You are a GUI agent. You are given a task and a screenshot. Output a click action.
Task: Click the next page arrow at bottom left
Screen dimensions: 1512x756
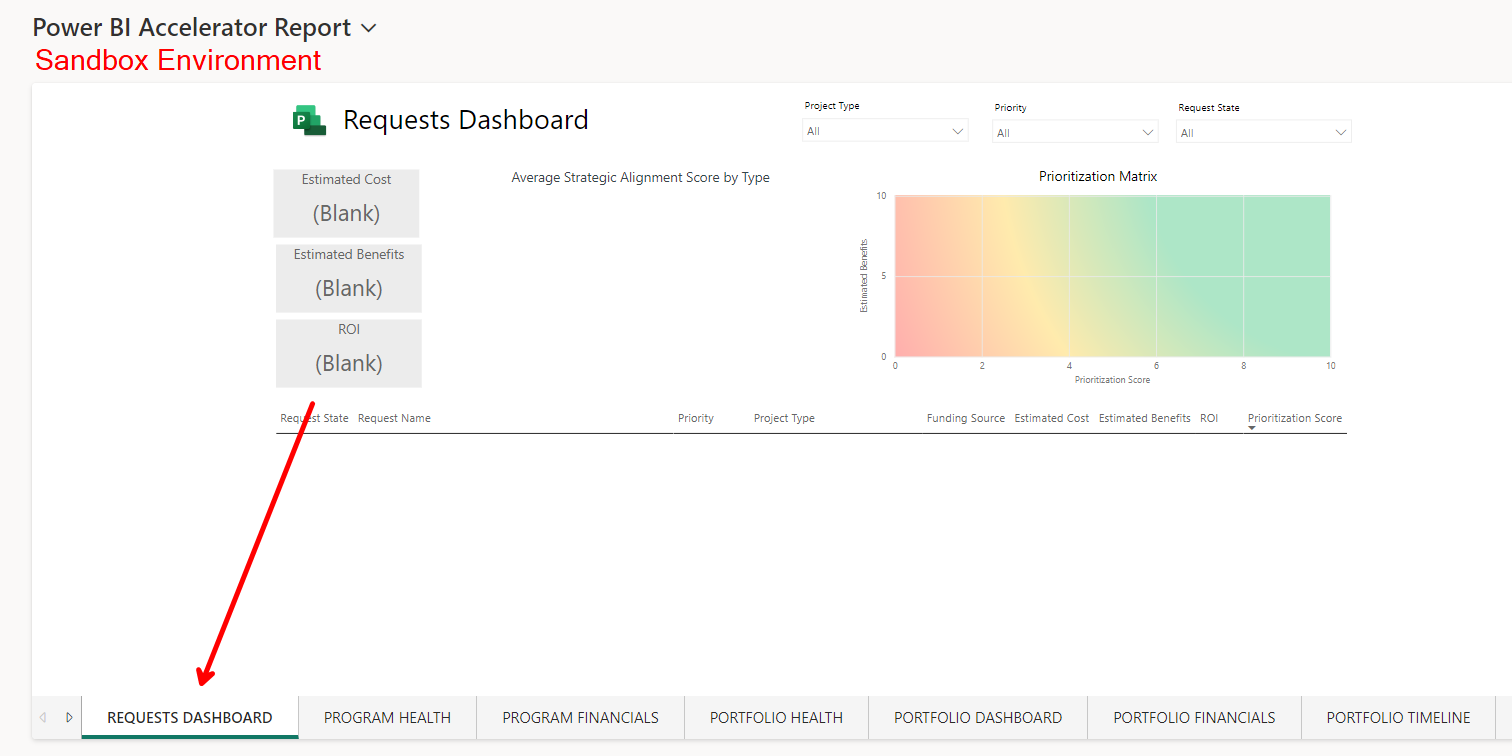point(68,717)
